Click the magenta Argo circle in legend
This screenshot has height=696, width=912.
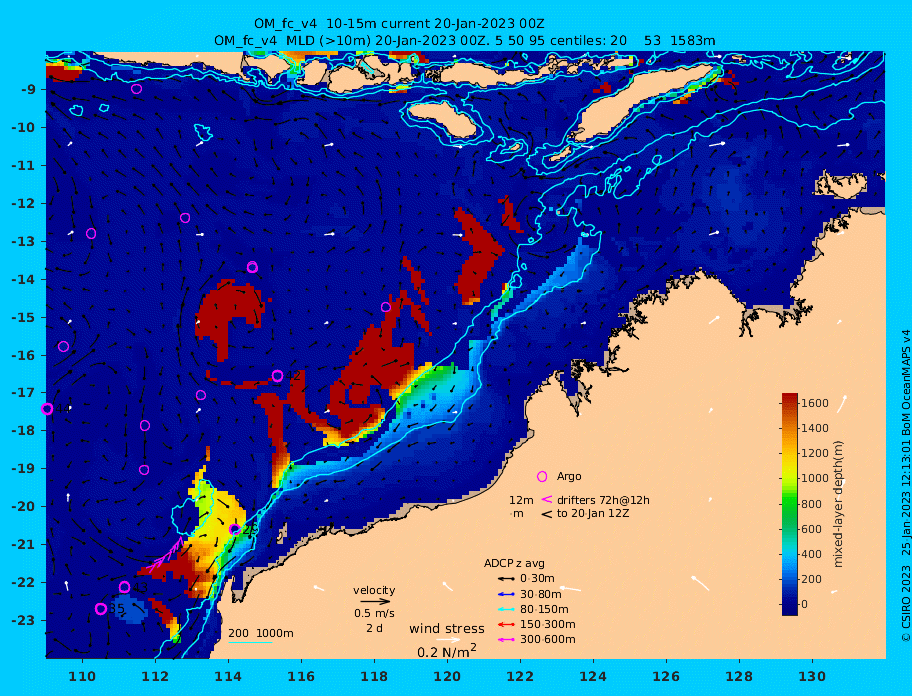[542, 476]
